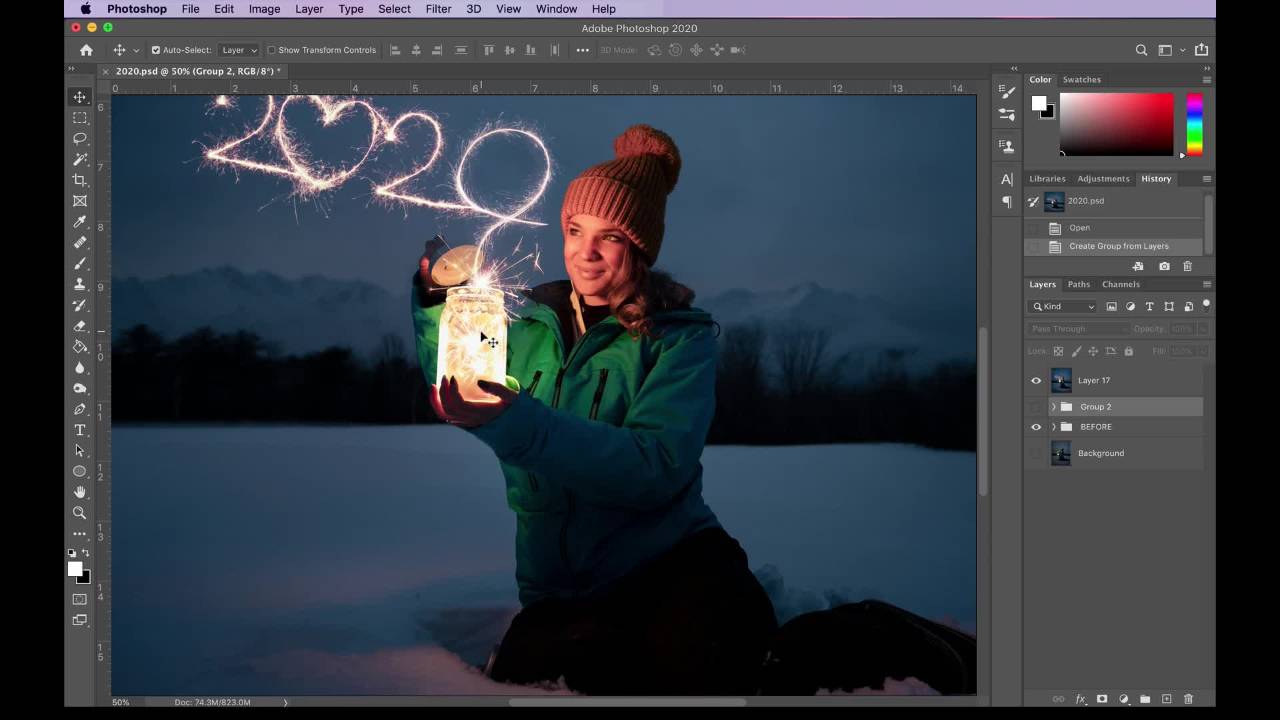This screenshot has height=720, width=1280.
Task: Click the hue spectrum slider strip
Action: [1194, 124]
